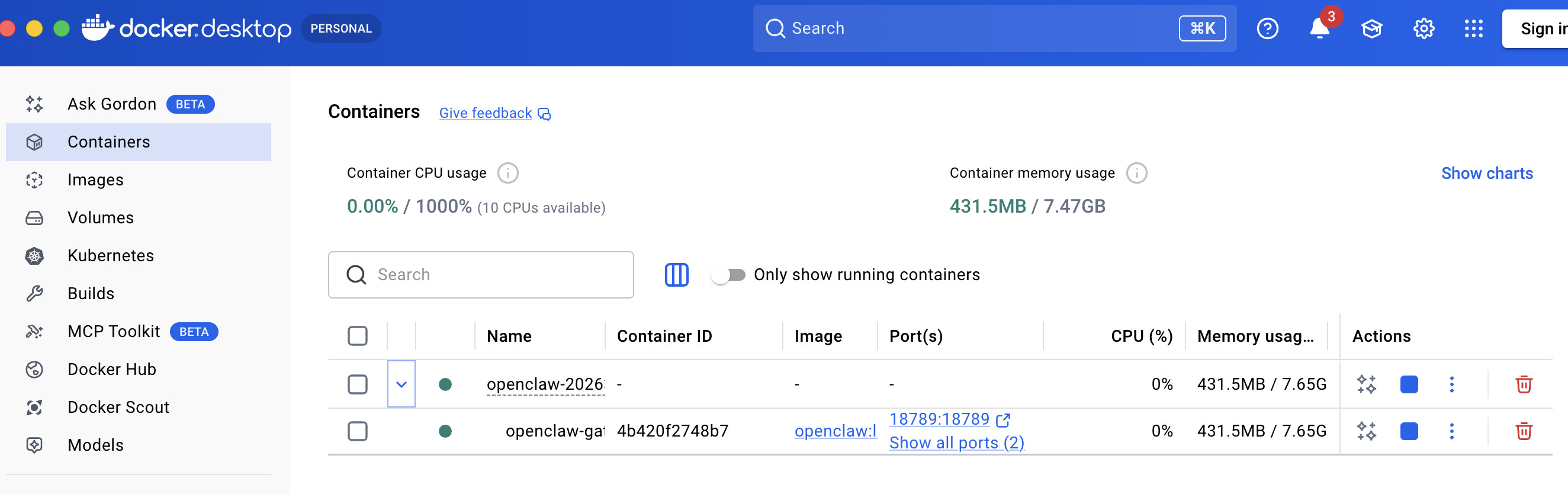Click the Container memory usage info icon
Screen dimensions: 1568x494
1136,173
